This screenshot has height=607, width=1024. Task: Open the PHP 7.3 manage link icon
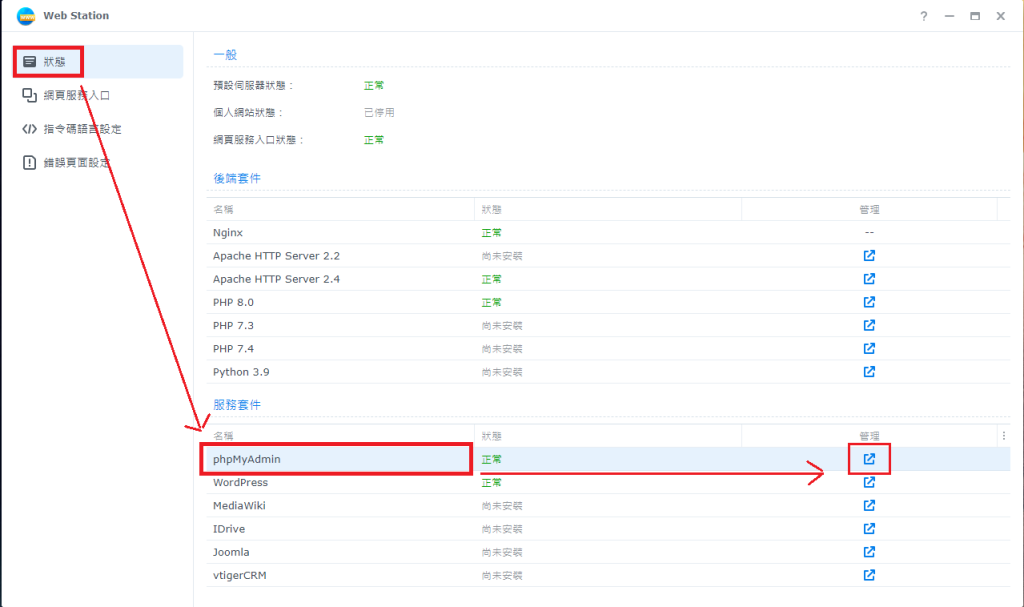pyautogui.click(x=869, y=325)
